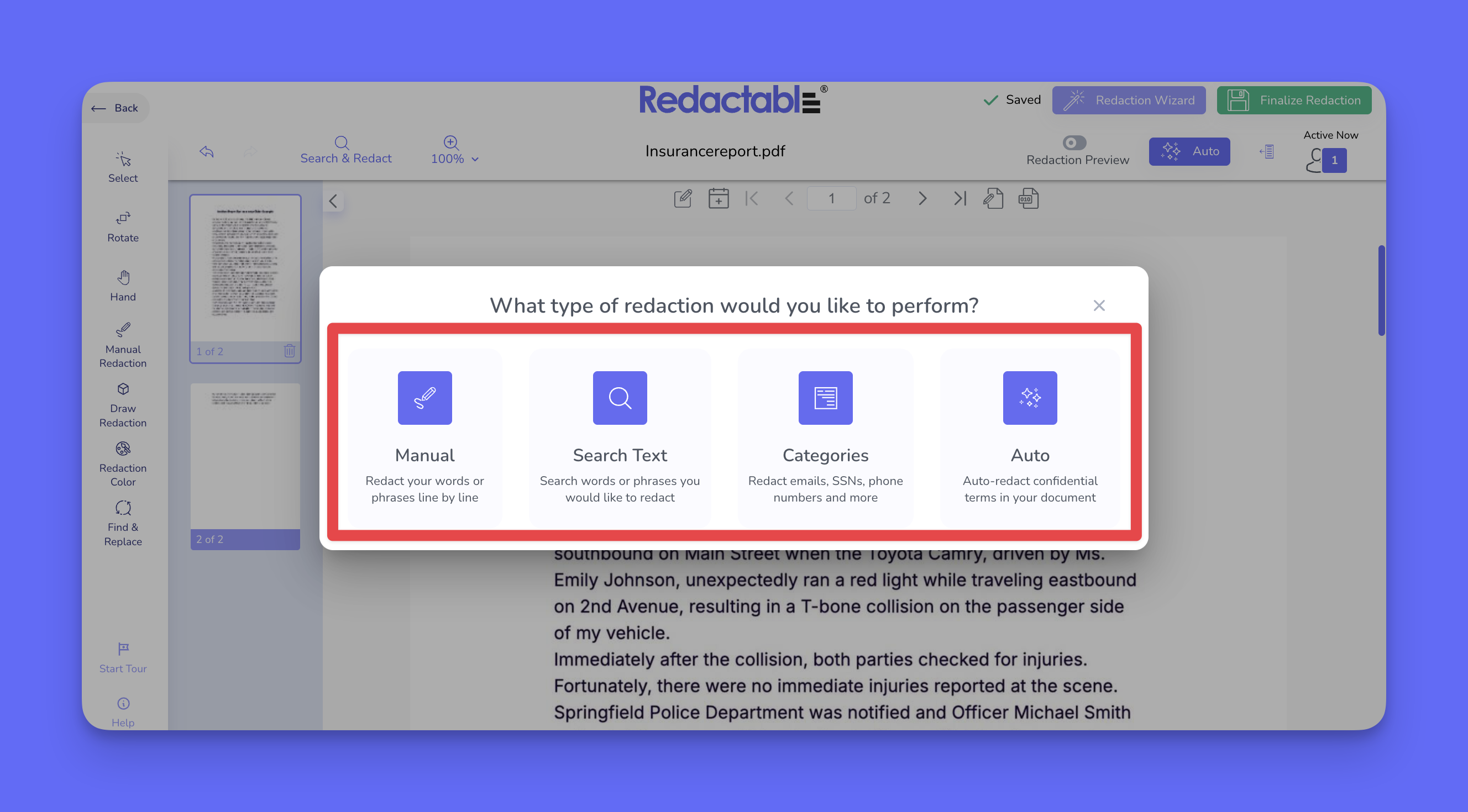Toggle the Redaction Preview switch
Screen dimensions: 1468x812
tap(1074, 143)
